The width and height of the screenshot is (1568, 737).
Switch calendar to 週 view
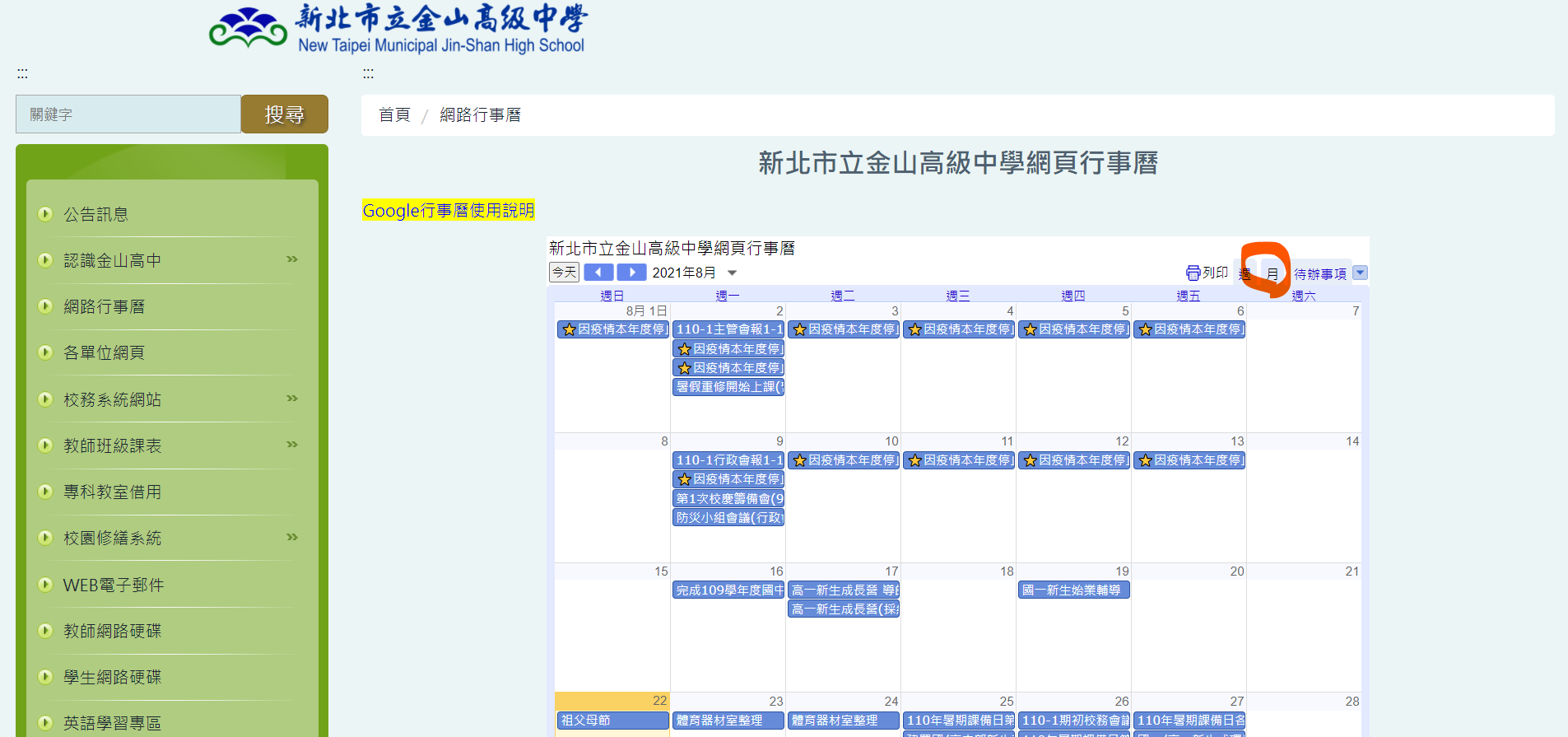point(1245,273)
